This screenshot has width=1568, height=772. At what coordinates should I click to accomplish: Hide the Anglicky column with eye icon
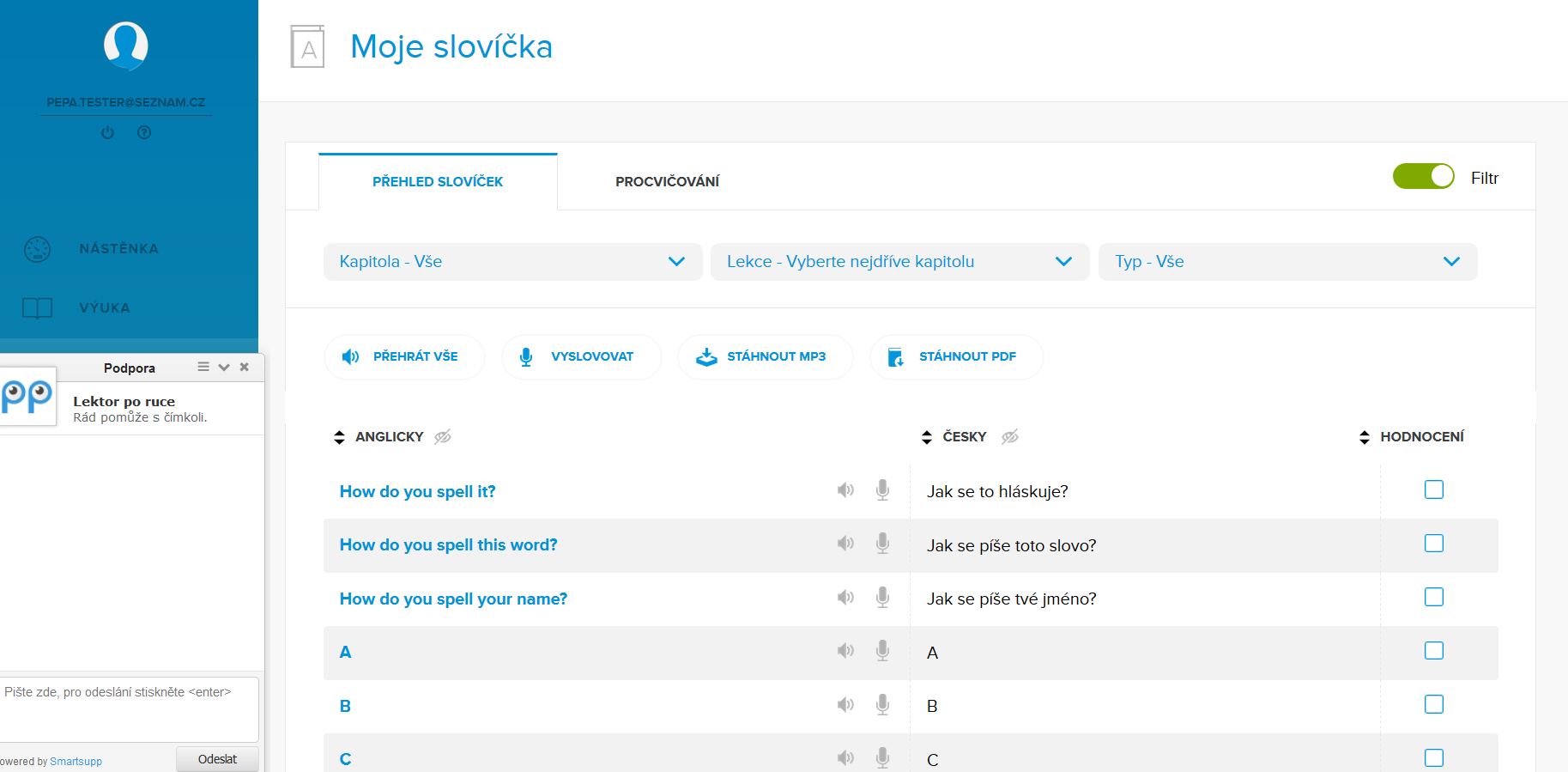pyautogui.click(x=443, y=437)
